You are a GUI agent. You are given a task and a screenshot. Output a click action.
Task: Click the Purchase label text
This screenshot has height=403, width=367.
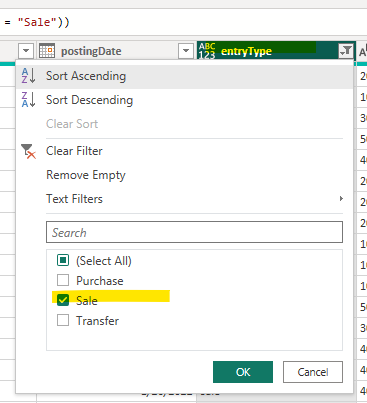100,281
